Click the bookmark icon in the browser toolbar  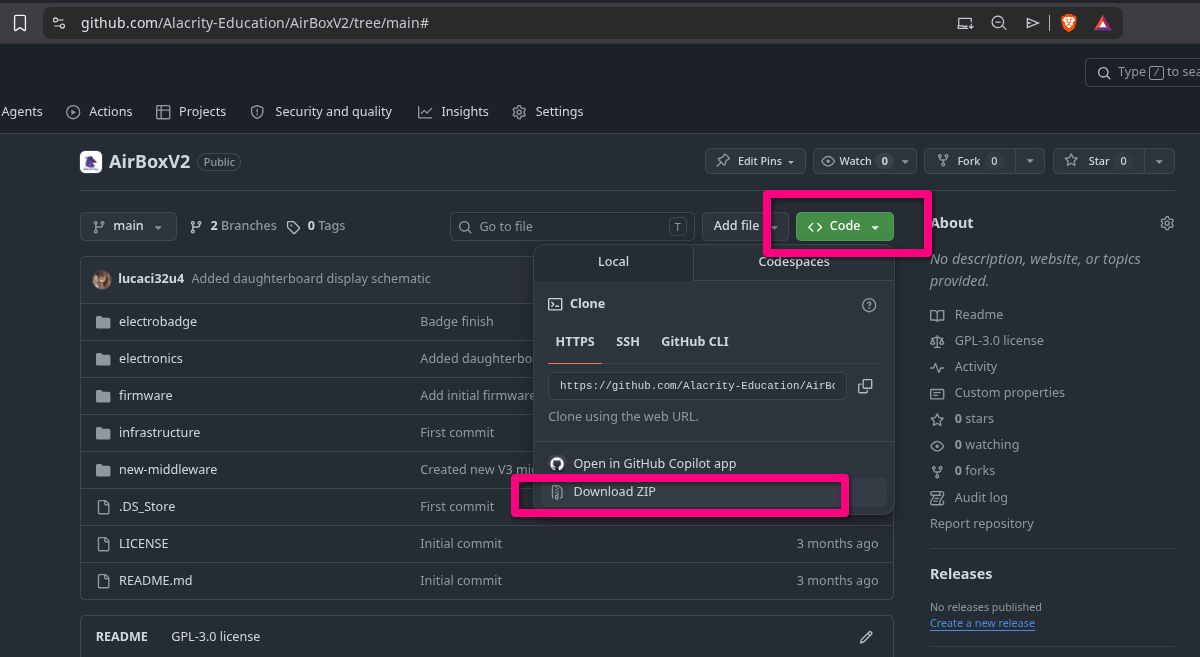(19, 23)
